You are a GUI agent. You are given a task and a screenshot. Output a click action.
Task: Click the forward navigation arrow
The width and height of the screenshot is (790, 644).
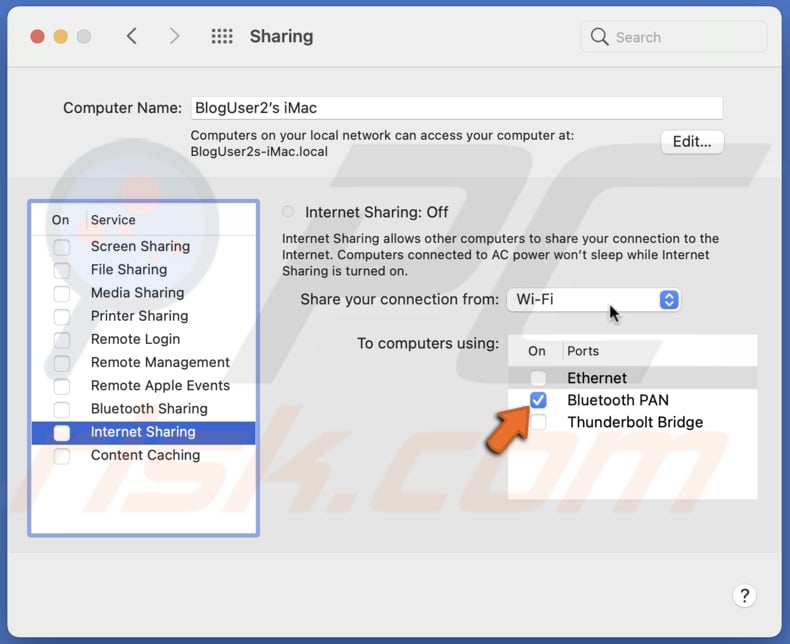(175, 37)
